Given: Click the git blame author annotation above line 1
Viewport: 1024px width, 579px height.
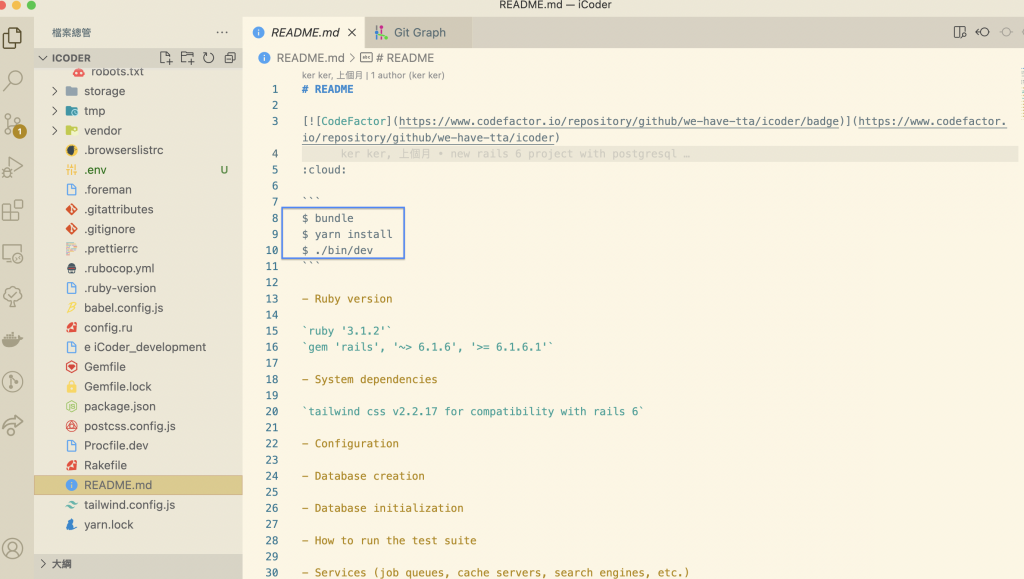Looking at the screenshot, I should (373, 75).
